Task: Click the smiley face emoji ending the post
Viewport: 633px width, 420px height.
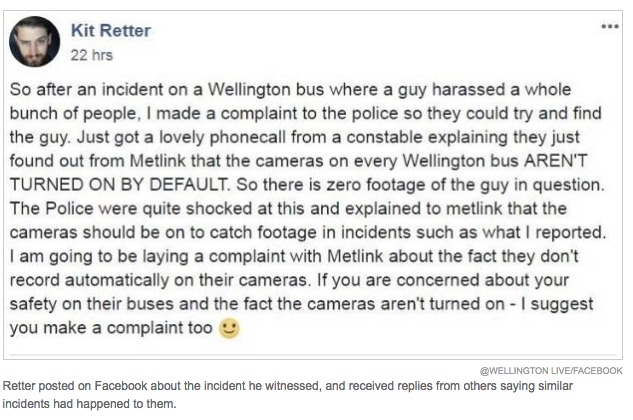Action: pyautogui.click(x=229, y=328)
